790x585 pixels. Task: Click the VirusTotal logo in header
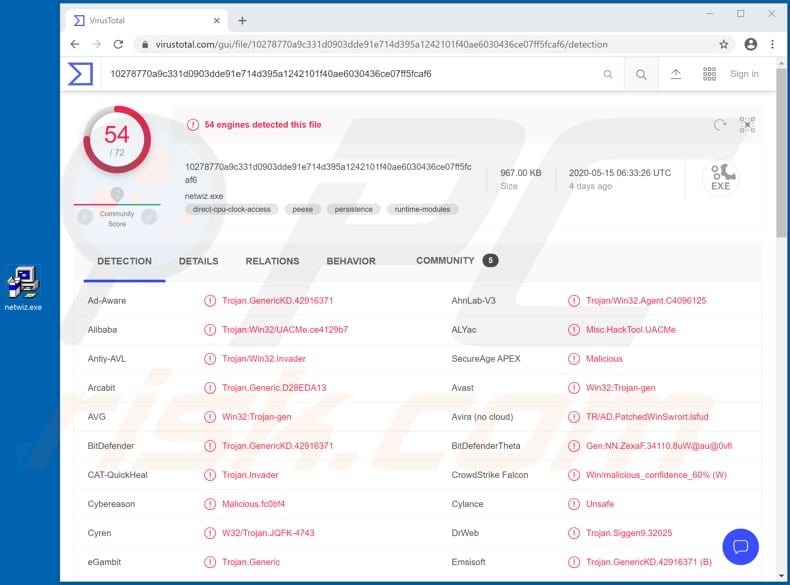tap(81, 74)
